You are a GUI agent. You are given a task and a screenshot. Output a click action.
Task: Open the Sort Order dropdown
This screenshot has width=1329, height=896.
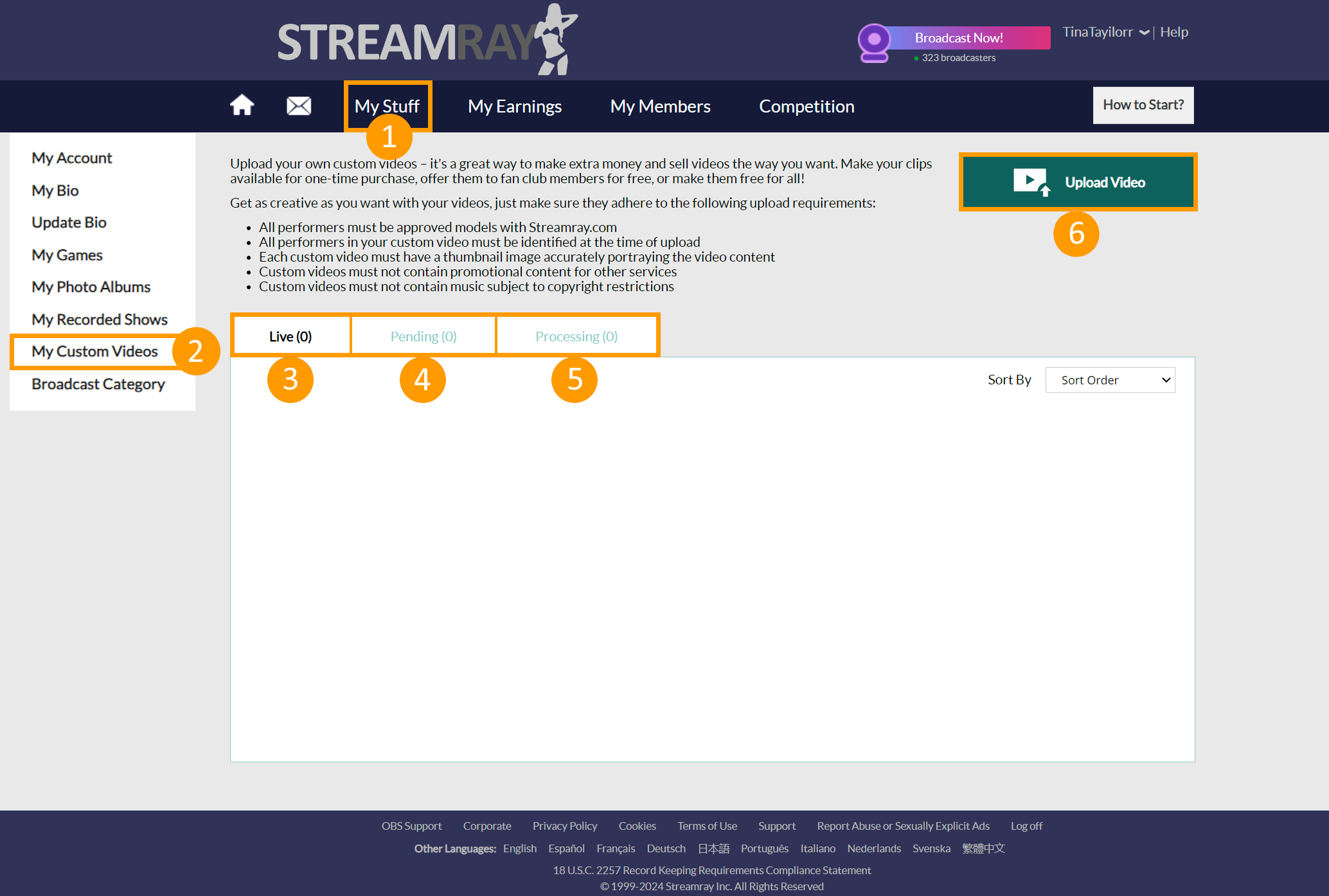(1110, 380)
